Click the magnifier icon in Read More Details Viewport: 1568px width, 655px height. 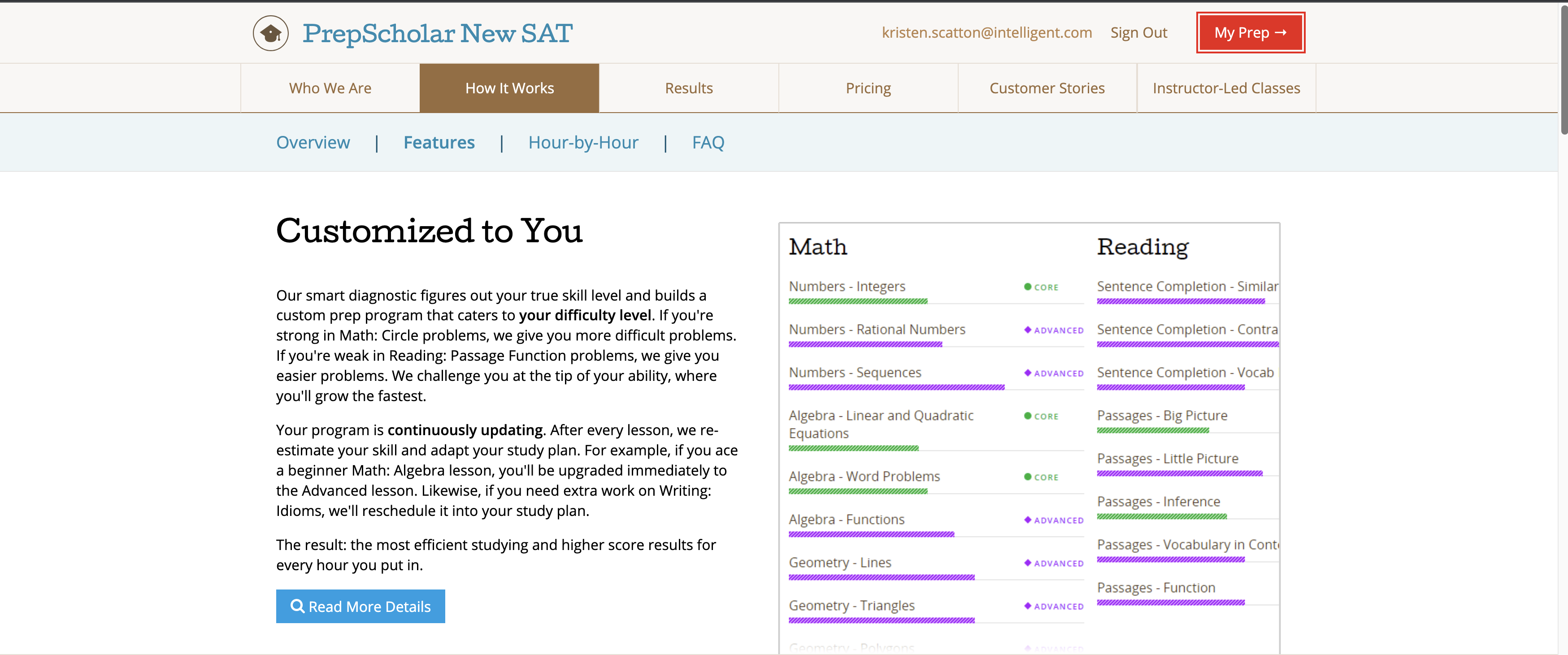click(297, 606)
